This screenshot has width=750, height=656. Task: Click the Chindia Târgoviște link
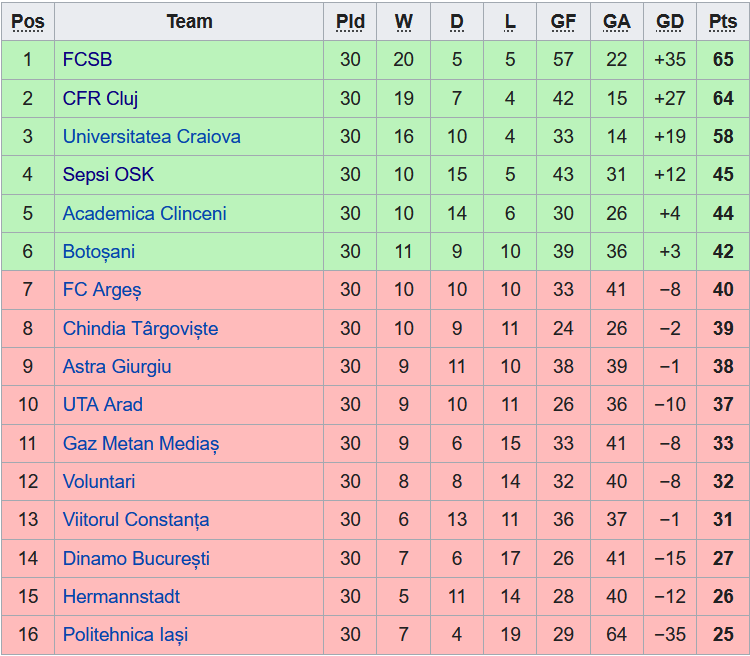[140, 329]
